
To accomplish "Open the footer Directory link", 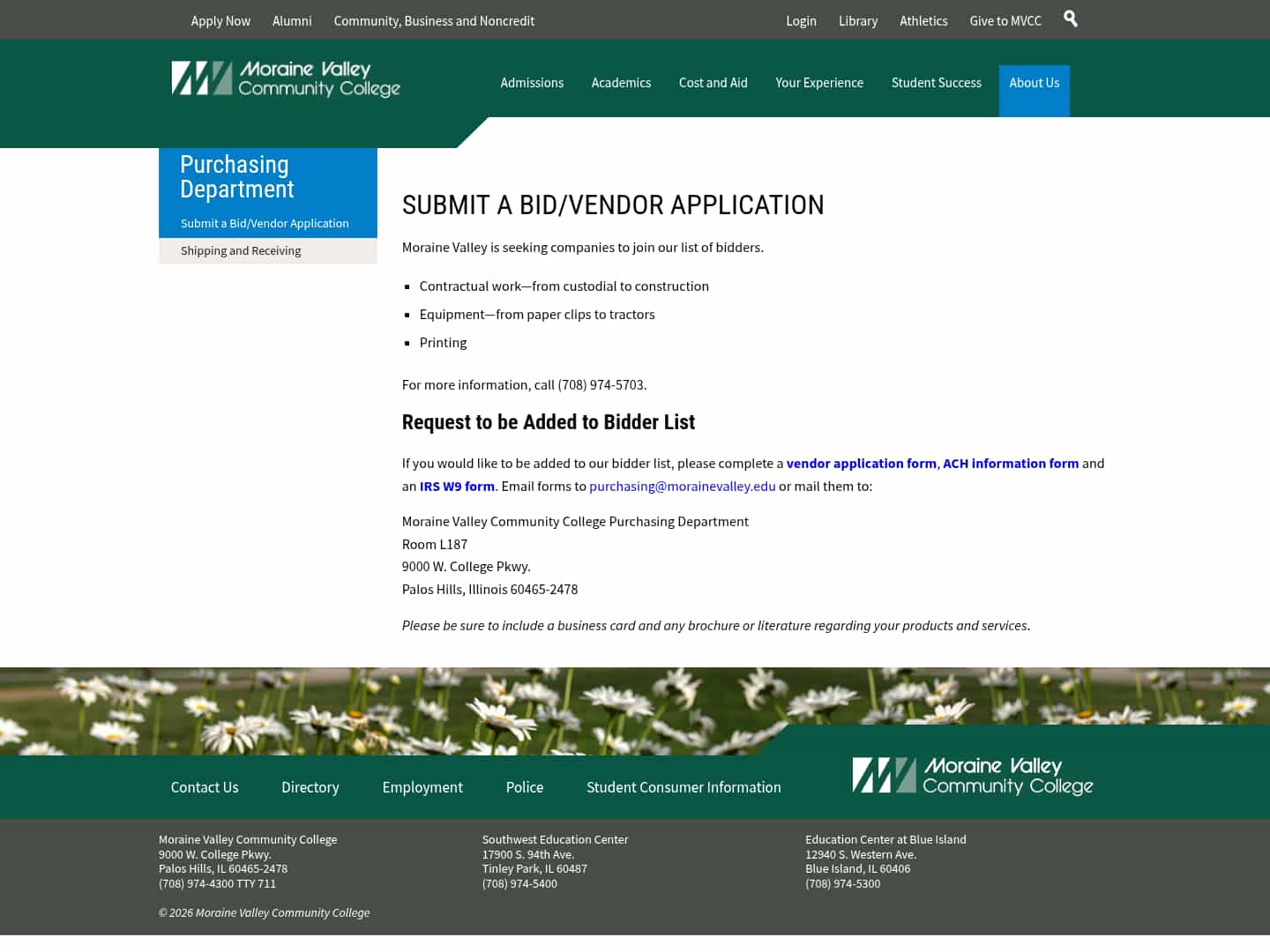I will (x=310, y=787).
